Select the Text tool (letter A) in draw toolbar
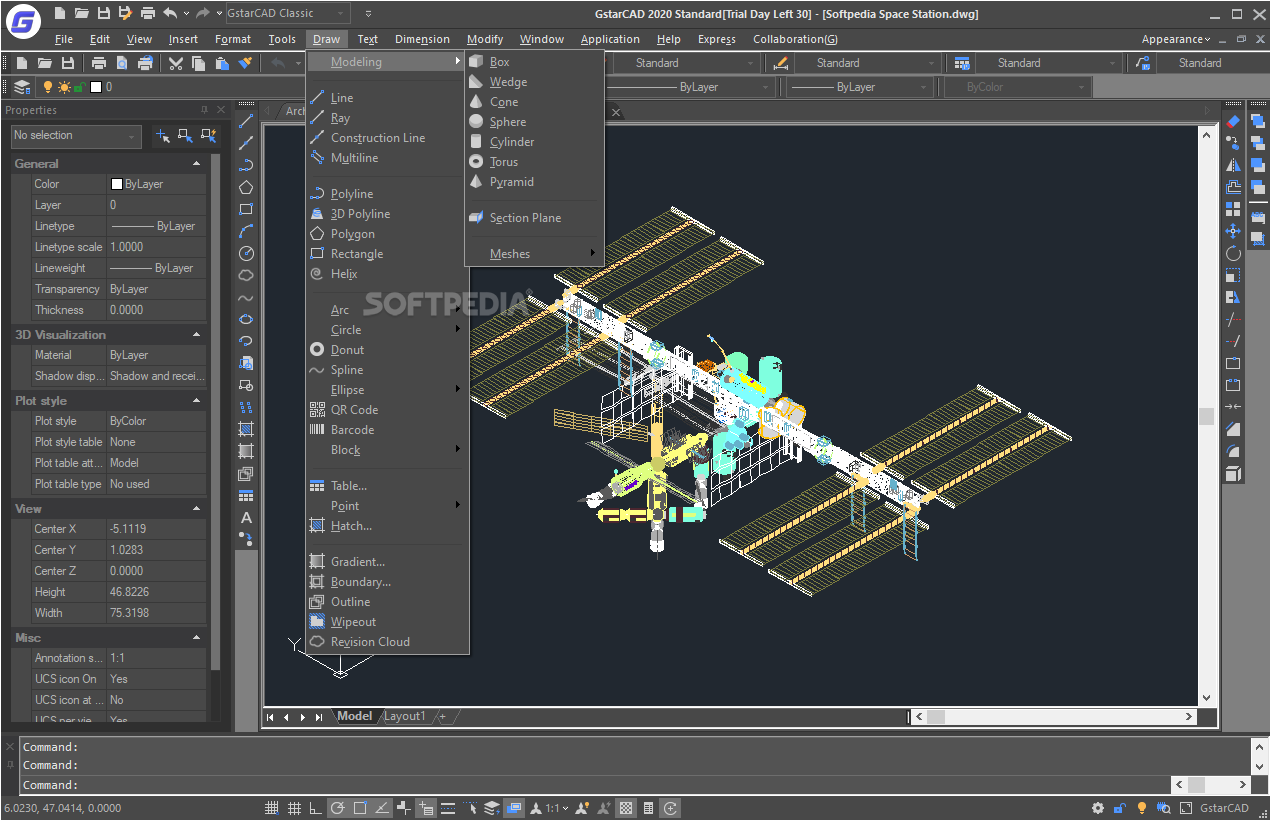The width and height of the screenshot is (1271, 821). (246, 517)
